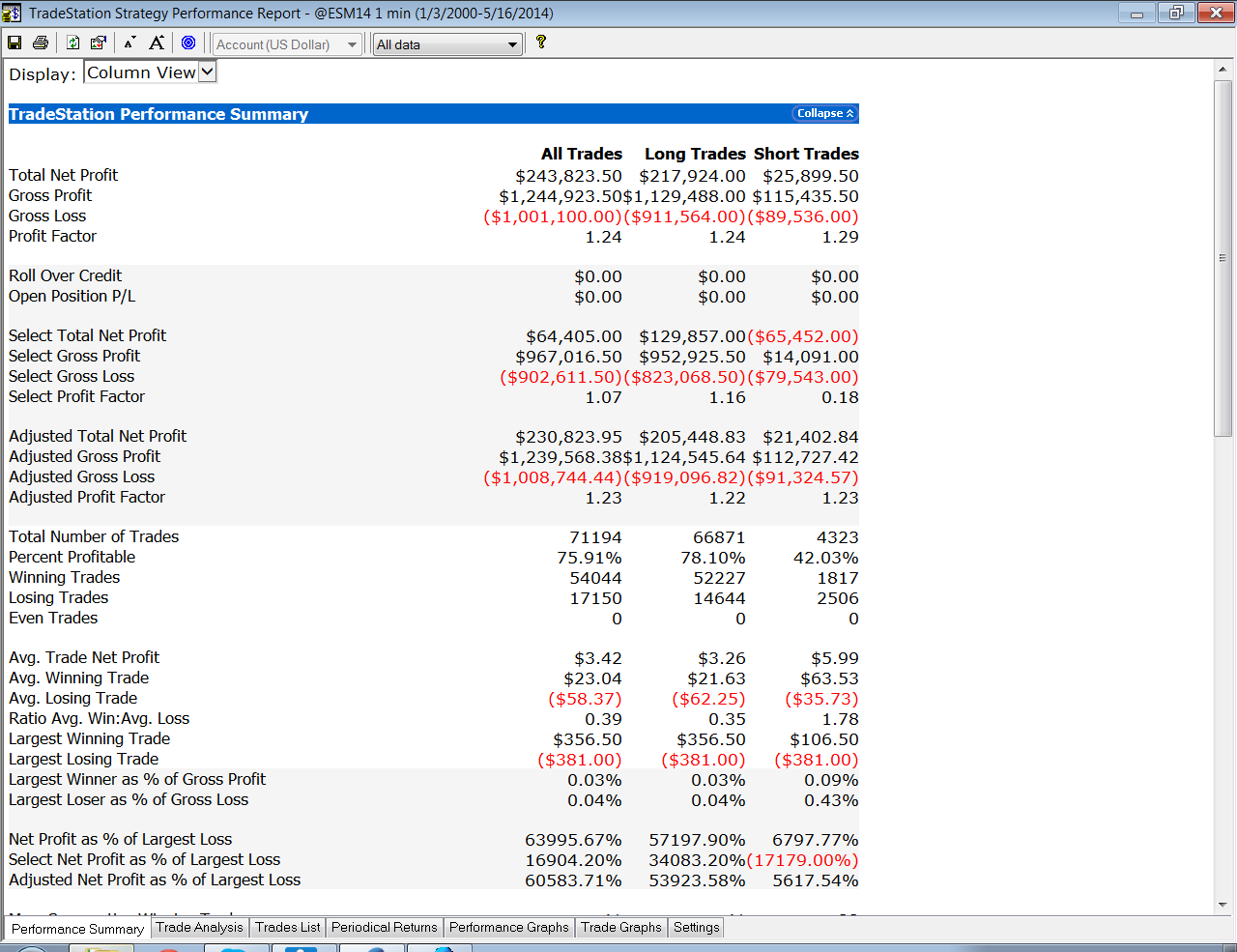
Task: Click the Roll Over Credit label
Action: (66, 275)
